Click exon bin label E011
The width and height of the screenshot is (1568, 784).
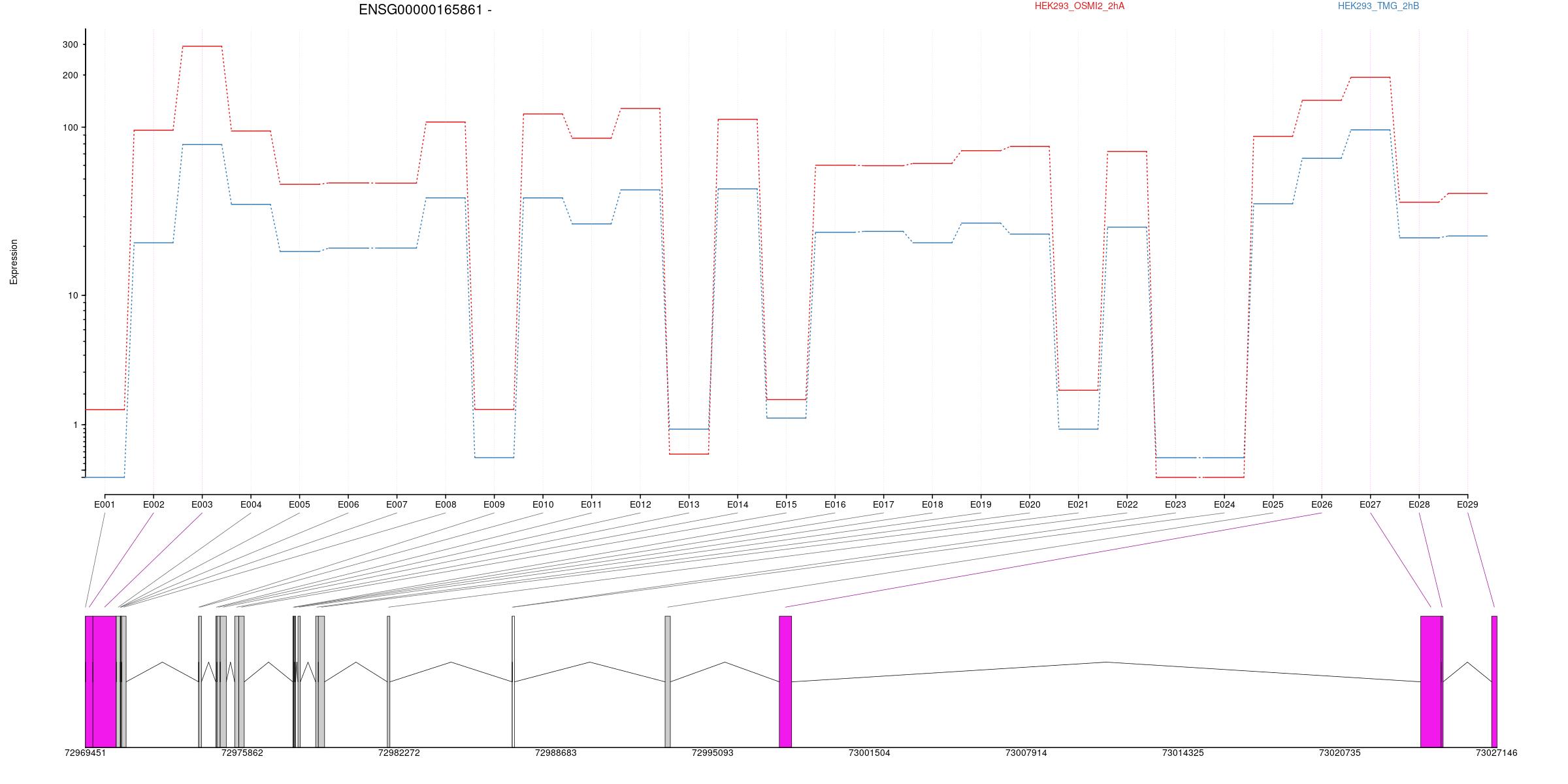[591, 504]
